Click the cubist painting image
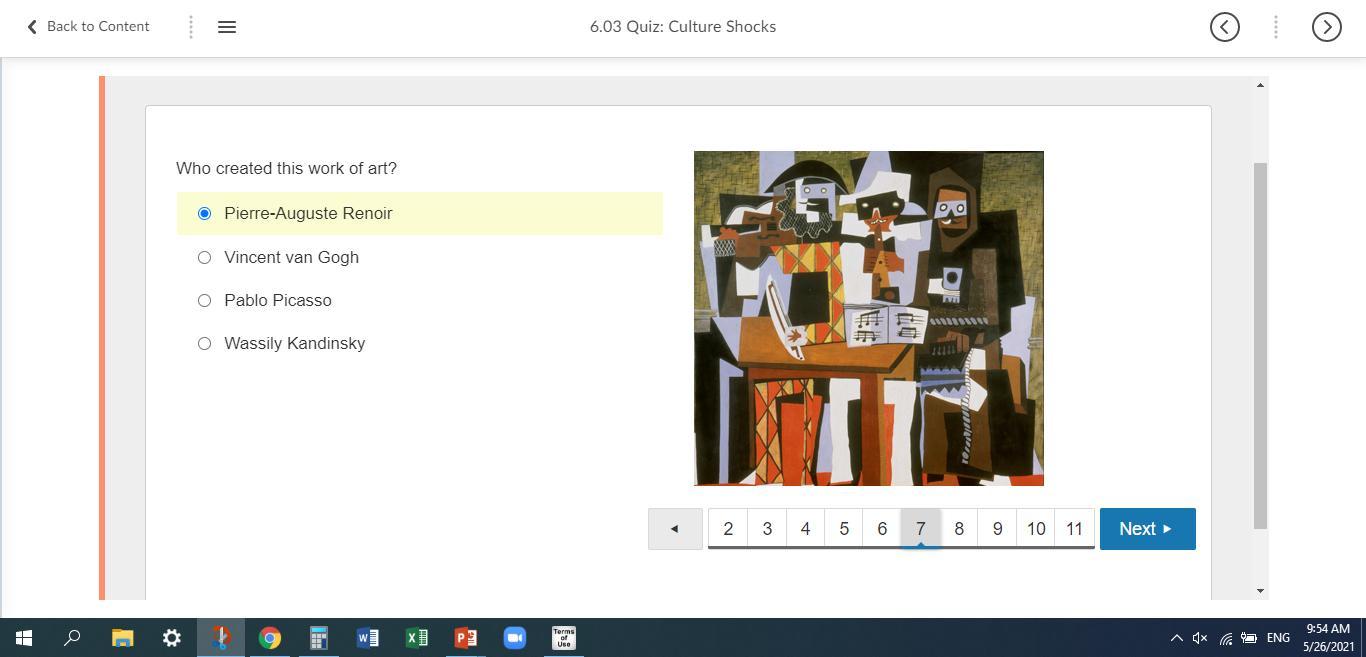 coord(869,318)
